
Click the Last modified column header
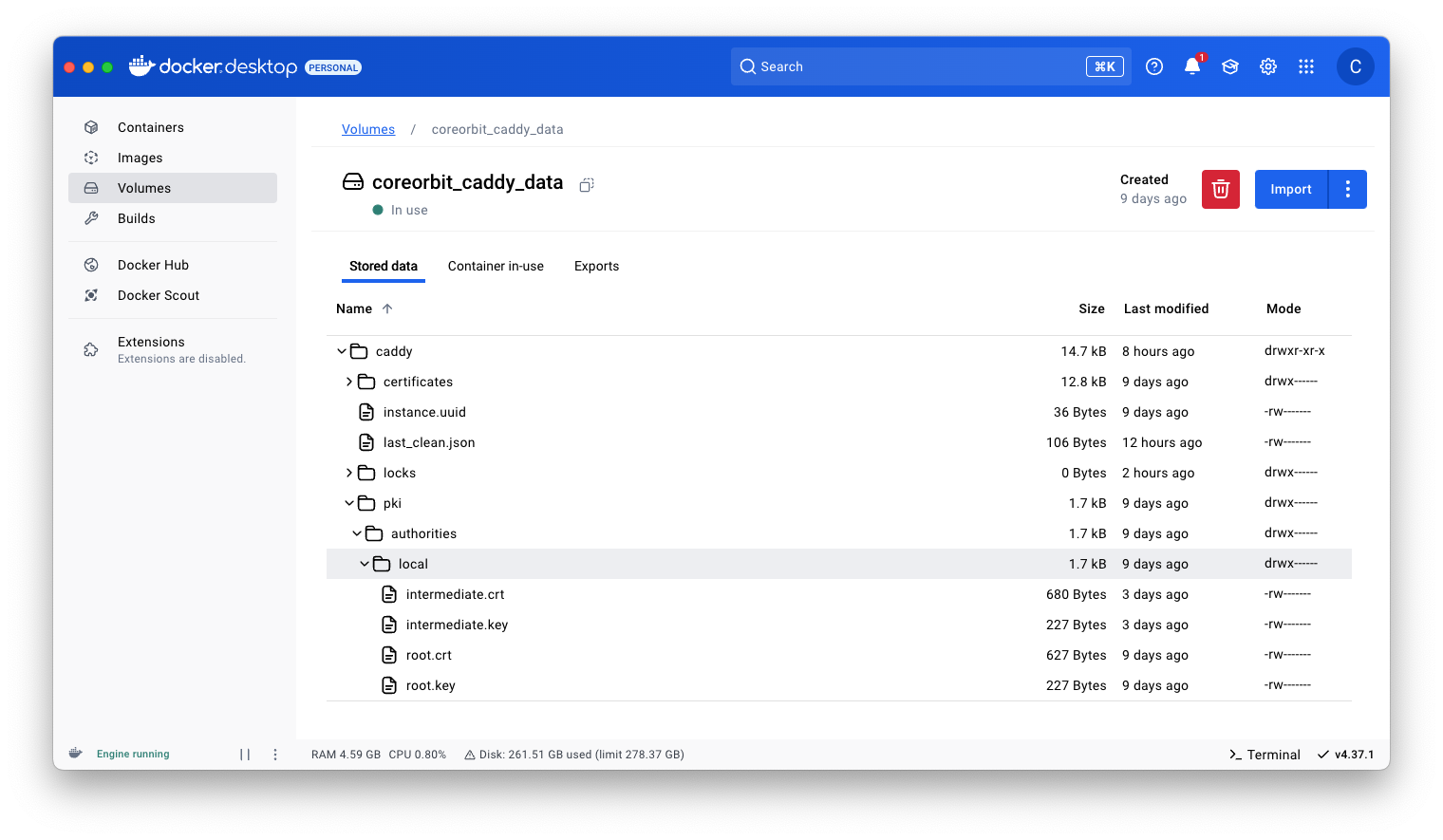pyautogui.click(x=1167, y=308)
